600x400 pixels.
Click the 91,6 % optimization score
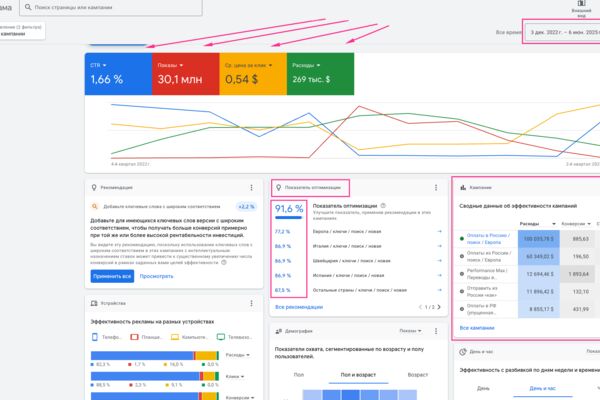[x=289, y=209]
